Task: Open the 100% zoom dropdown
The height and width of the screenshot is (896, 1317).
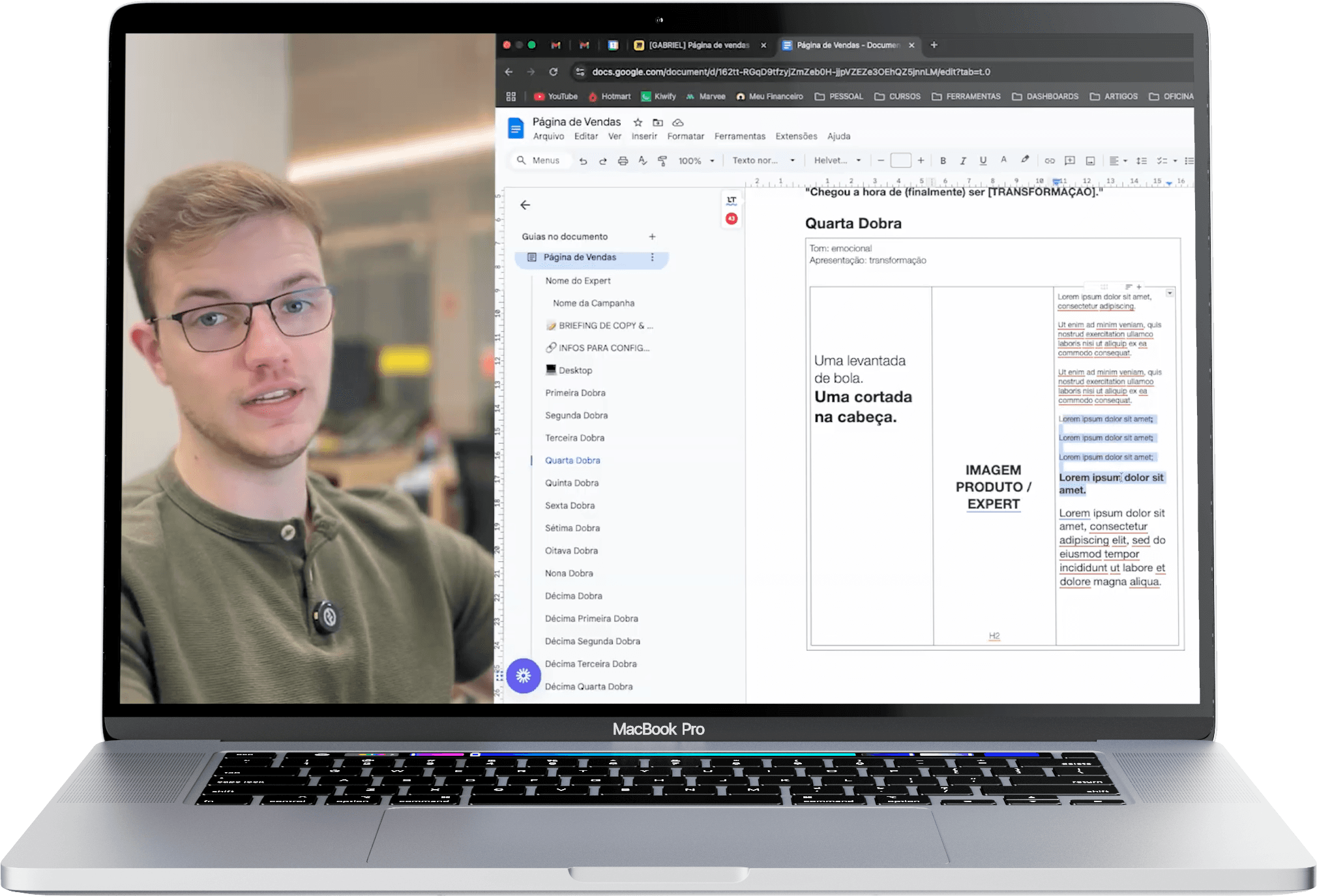Action: [696, 160]
